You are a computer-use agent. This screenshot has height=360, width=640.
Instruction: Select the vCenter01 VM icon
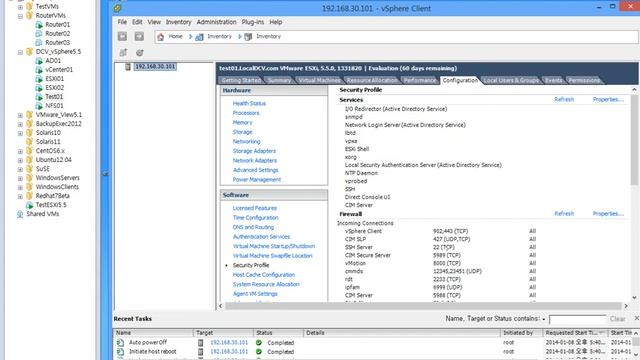tap(39, 69)
